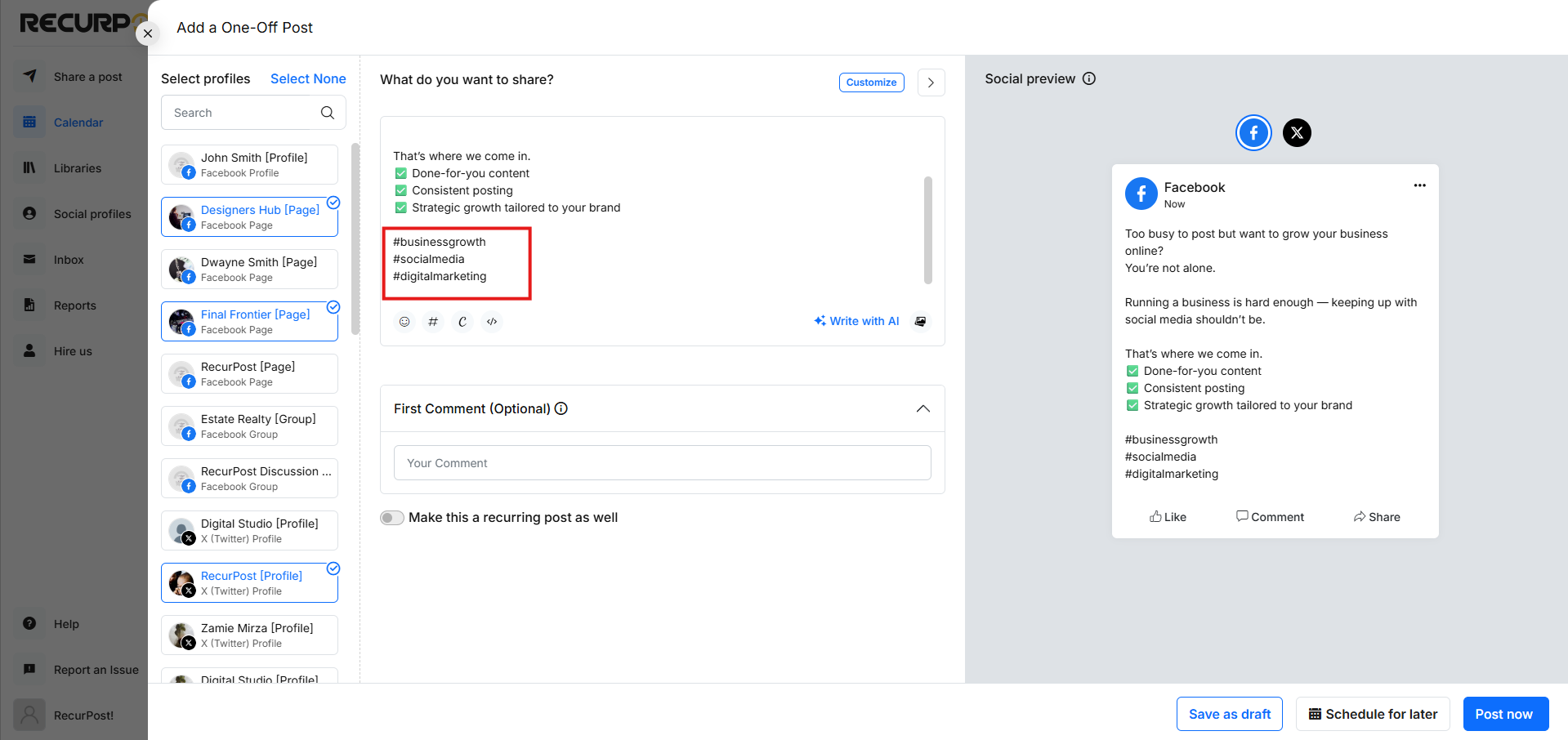The image size is (1568, 740).
Task: Select the Facebook preview icon
Action: (1253, 132)
